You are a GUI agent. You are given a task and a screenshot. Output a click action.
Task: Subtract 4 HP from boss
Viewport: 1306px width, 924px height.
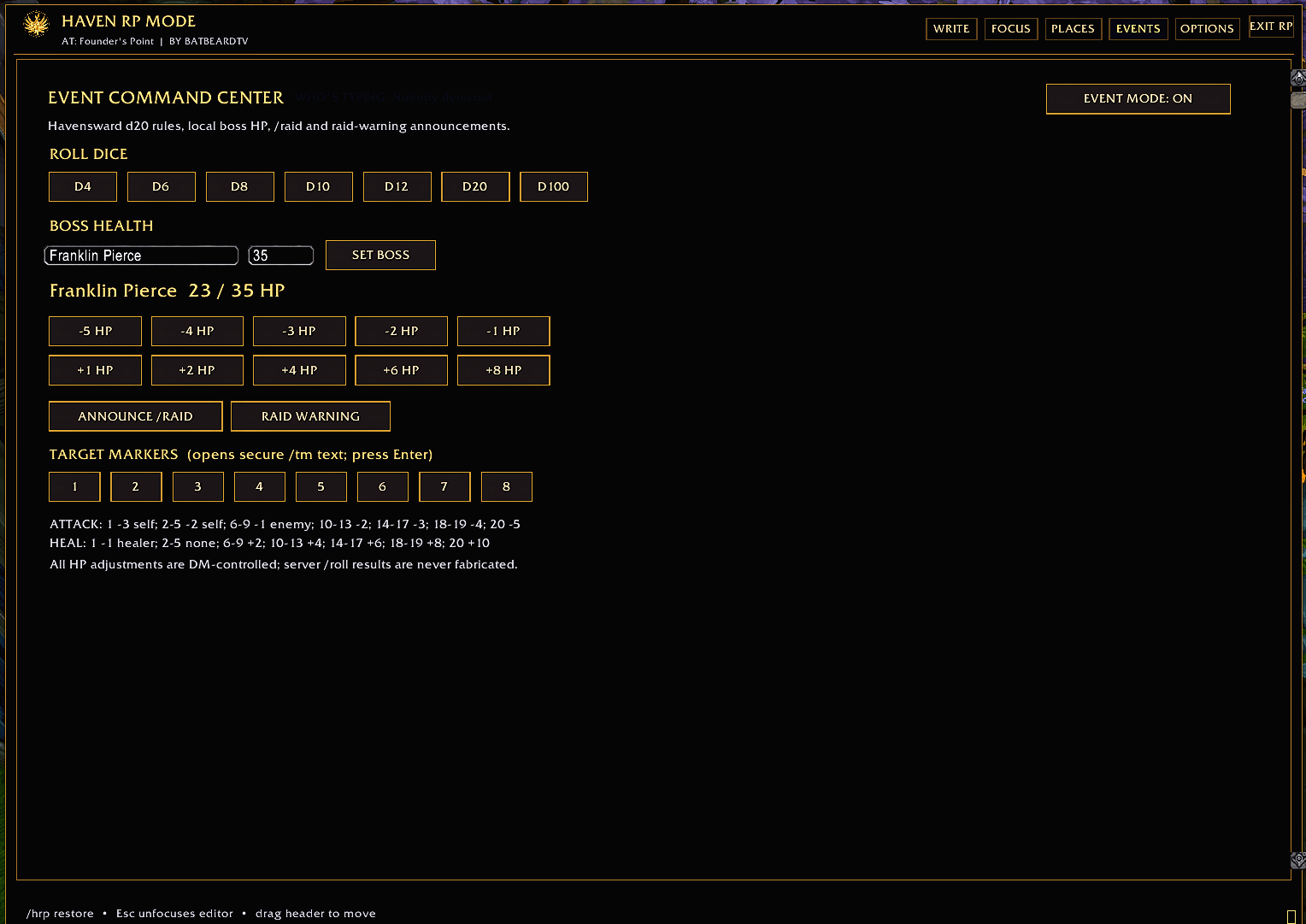click(x=197, y=331)
